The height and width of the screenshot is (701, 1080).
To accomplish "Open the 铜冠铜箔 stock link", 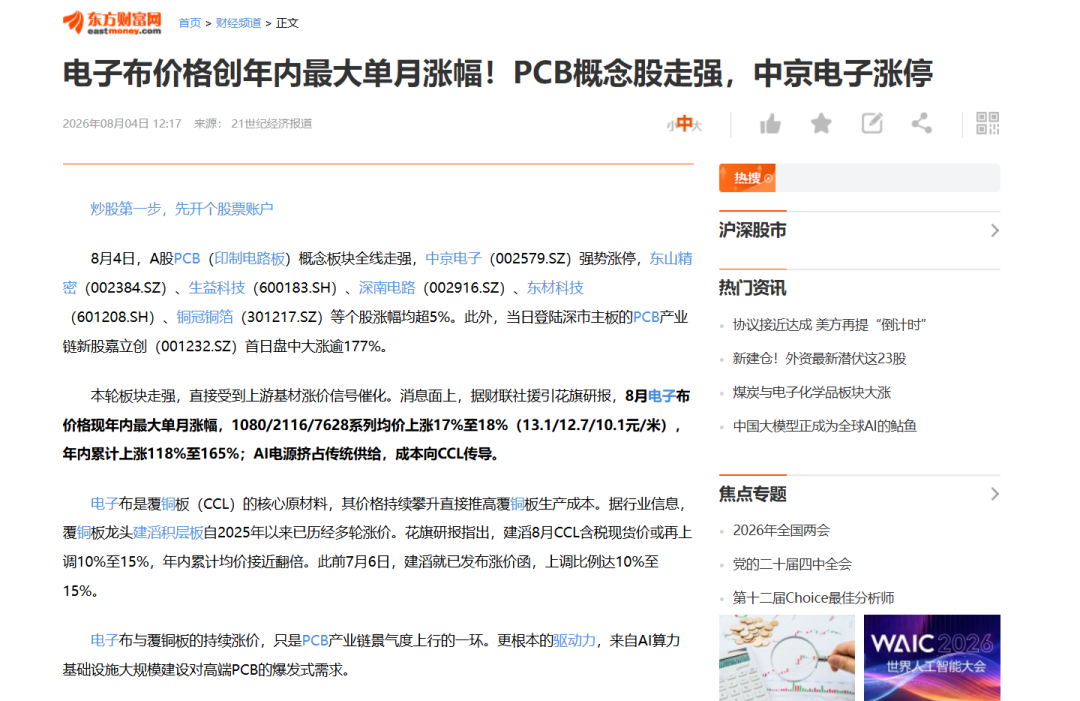I will [x=205, y=317].
